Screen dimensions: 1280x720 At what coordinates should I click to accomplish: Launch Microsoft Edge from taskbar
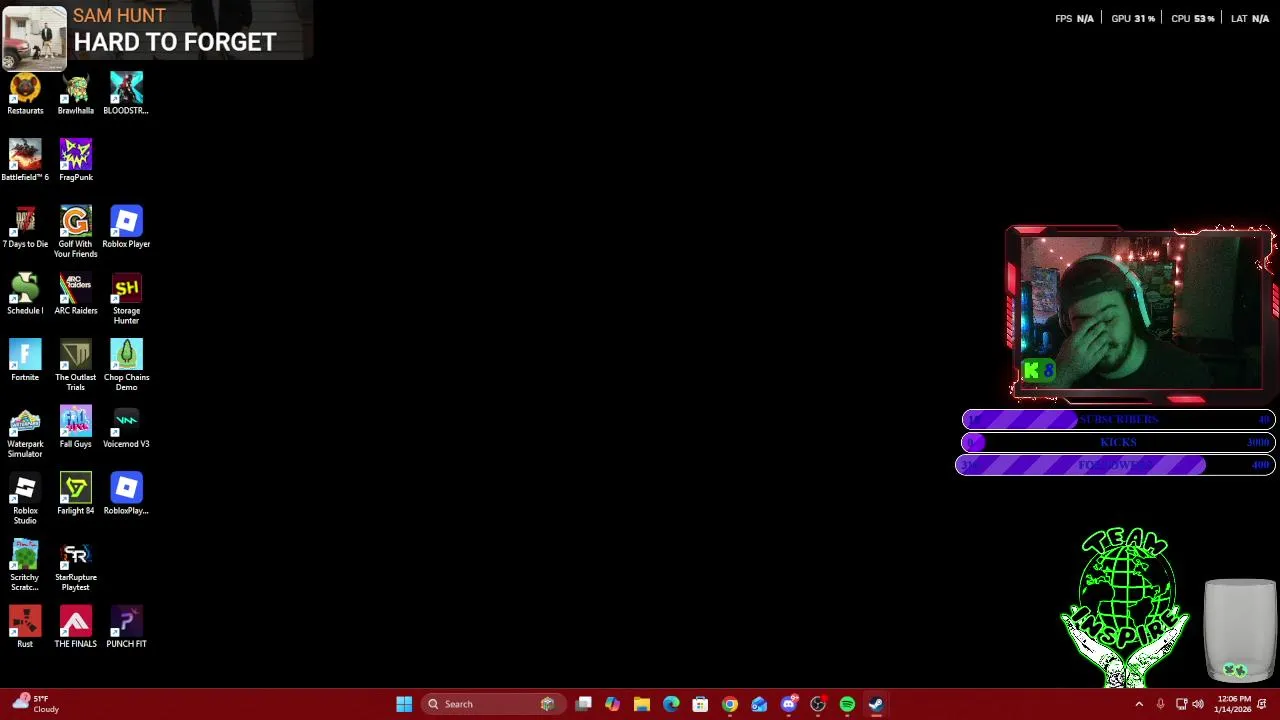(x=671, y=704)
